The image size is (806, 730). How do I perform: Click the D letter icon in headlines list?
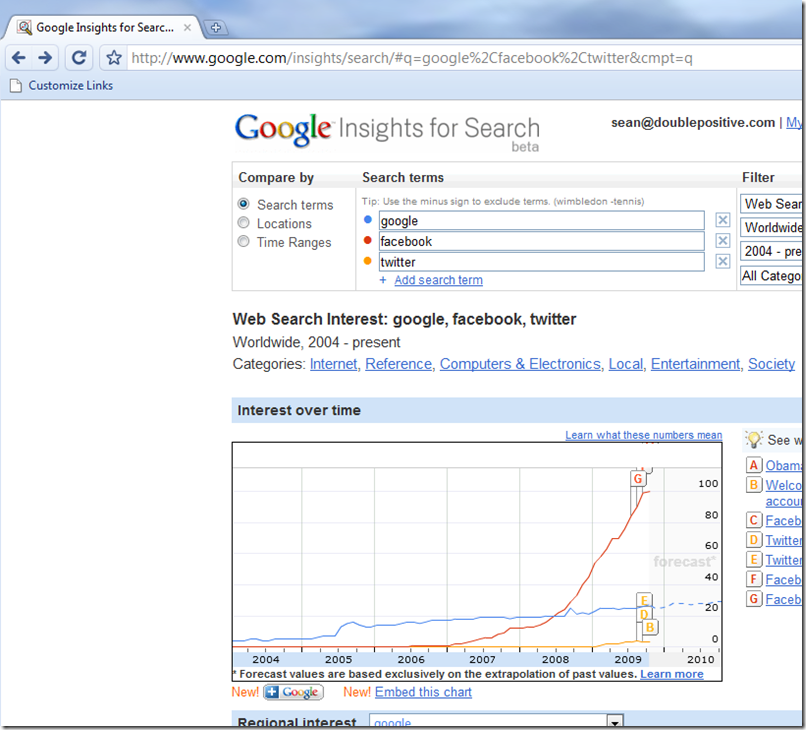[754, 540]
